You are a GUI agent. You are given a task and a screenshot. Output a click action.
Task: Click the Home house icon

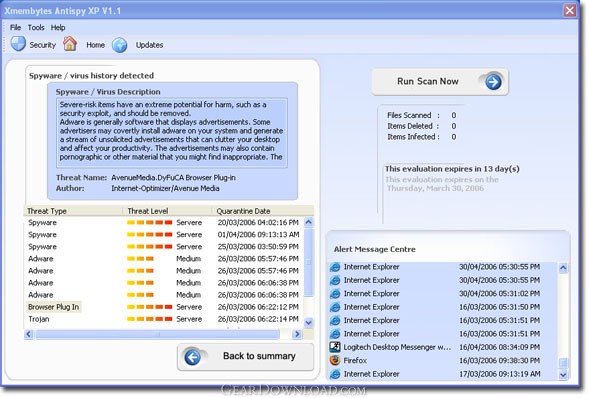70,44
